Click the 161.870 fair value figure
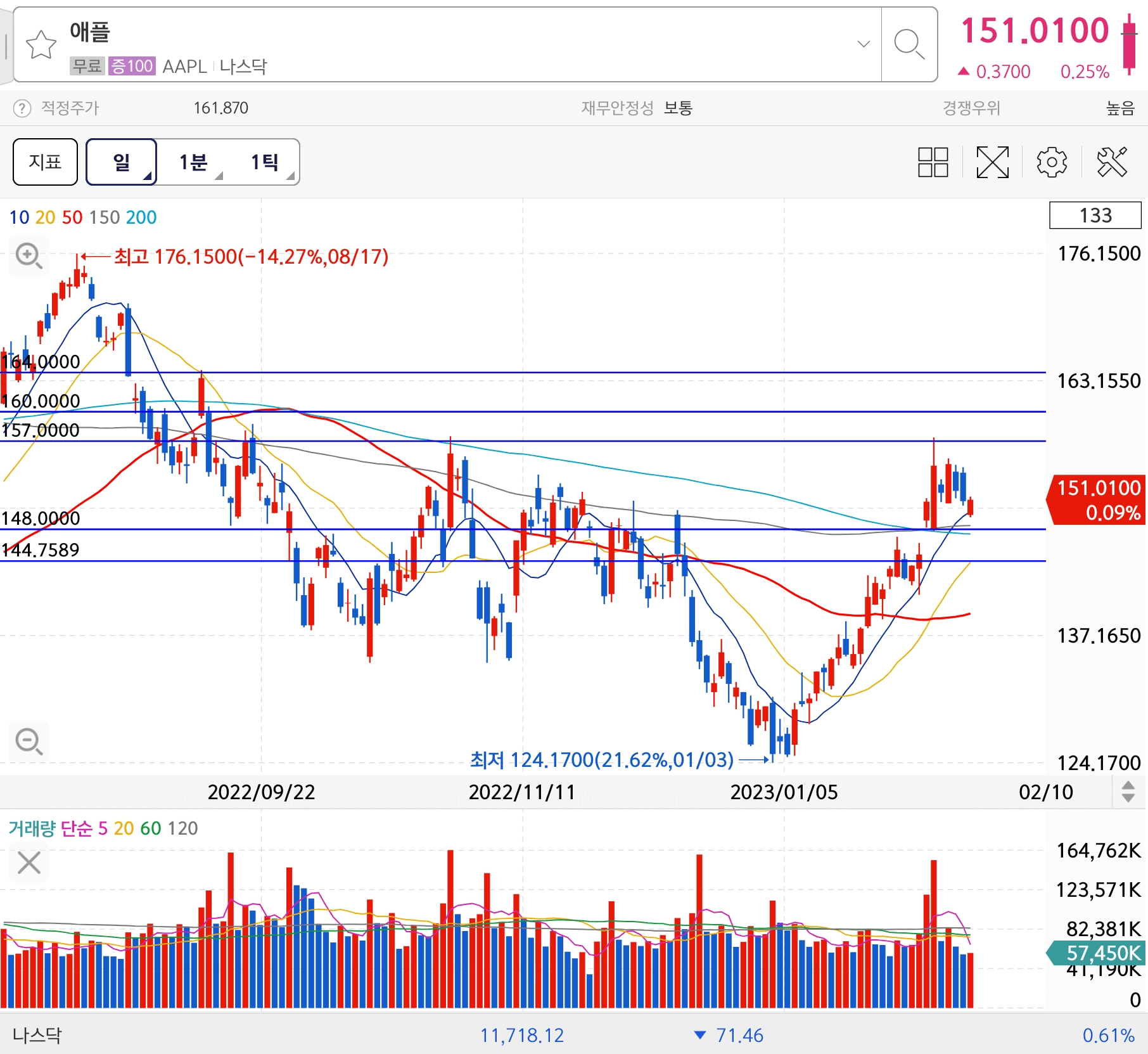This screenshot has height=1054, width=1148. [221, 108]
